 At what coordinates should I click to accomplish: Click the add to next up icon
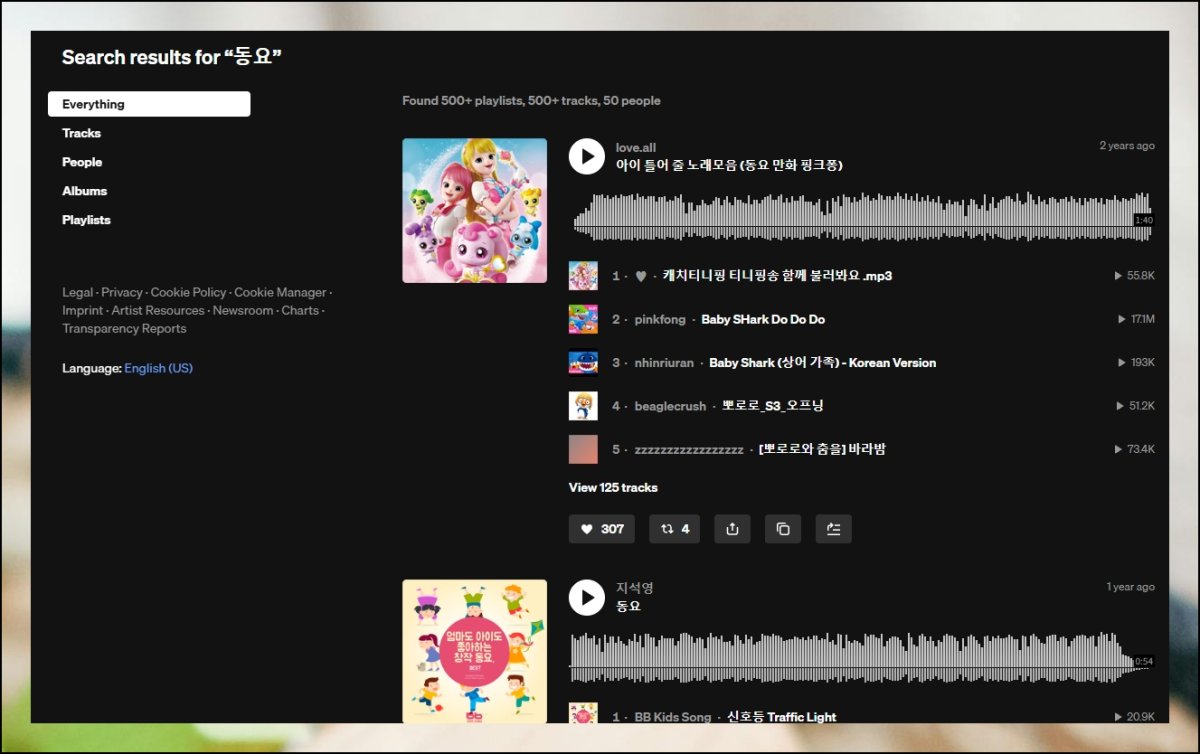[834, 529]
